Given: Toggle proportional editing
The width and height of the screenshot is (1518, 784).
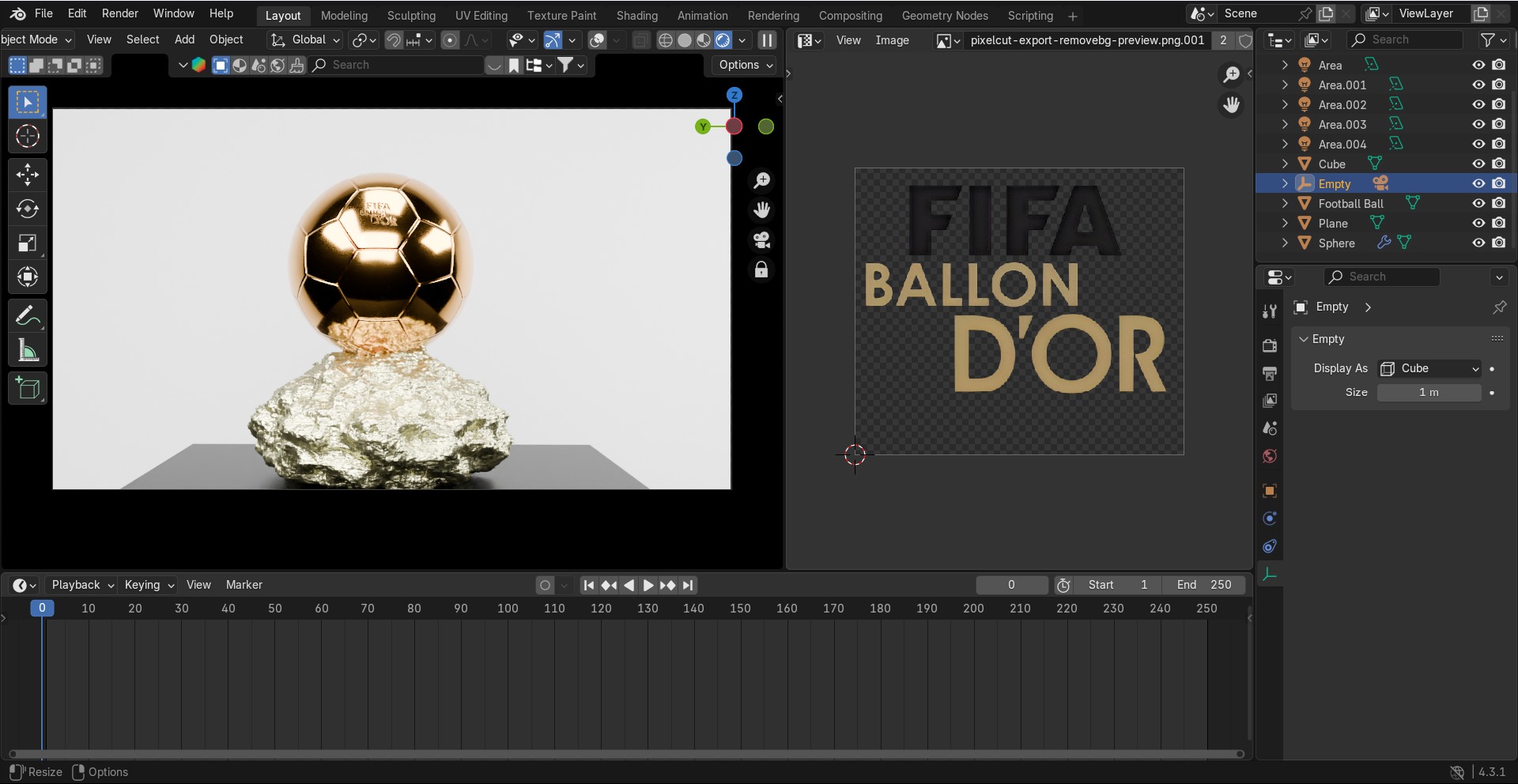Looking at the screenshot, I should click(450, 40).
